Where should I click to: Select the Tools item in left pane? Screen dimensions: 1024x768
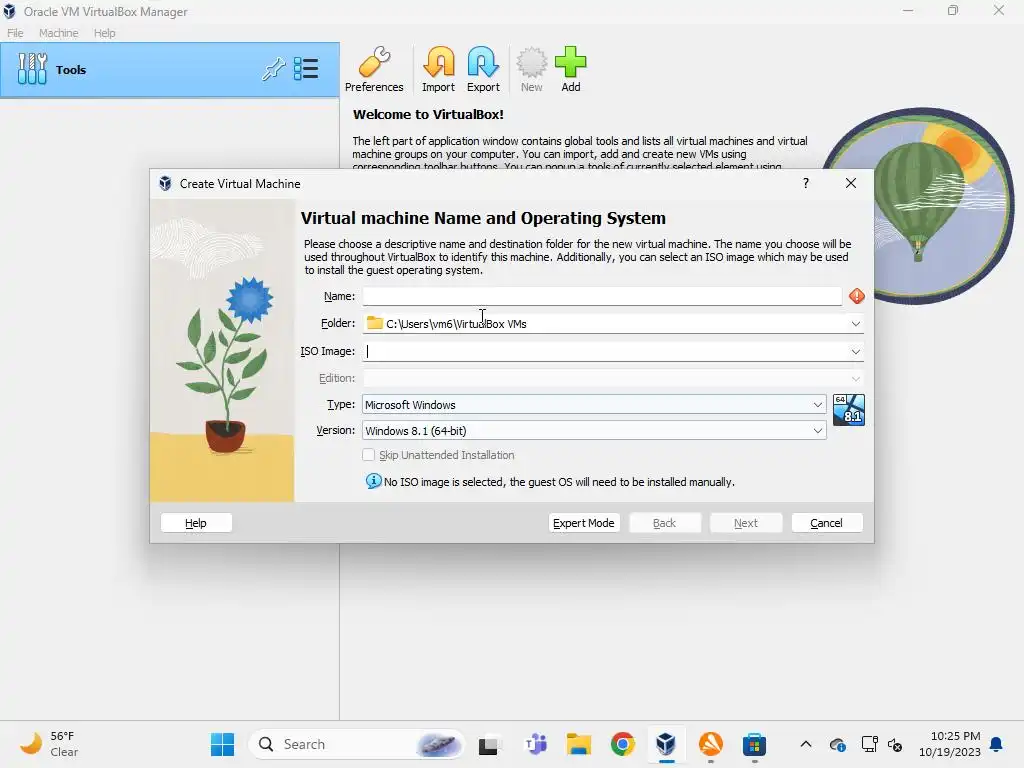(x=169, y=69)
